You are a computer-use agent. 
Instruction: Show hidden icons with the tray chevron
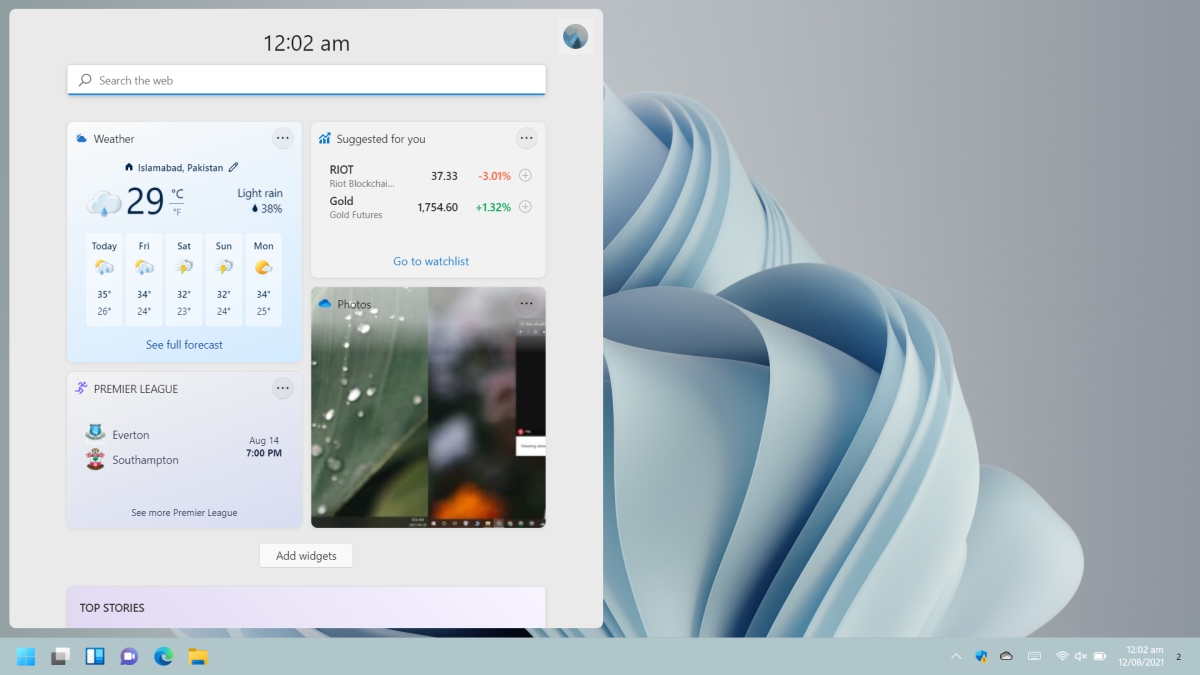coord(956,657)
